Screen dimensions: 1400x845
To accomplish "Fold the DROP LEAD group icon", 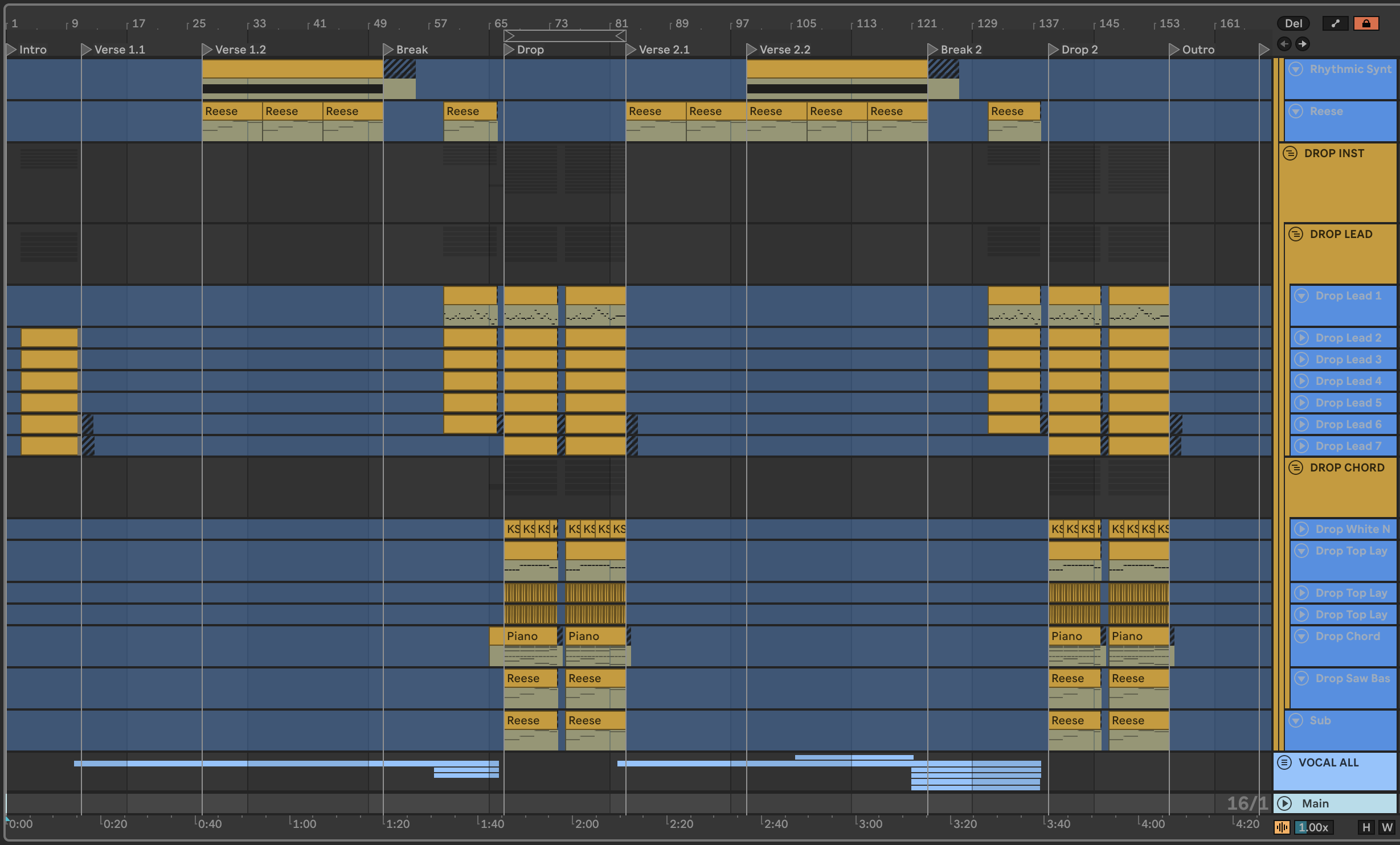I will click(1295, 234).
